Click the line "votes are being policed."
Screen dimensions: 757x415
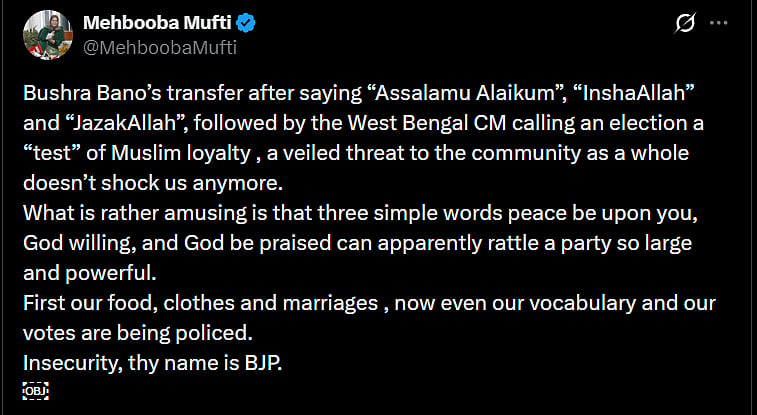(138, 333)
